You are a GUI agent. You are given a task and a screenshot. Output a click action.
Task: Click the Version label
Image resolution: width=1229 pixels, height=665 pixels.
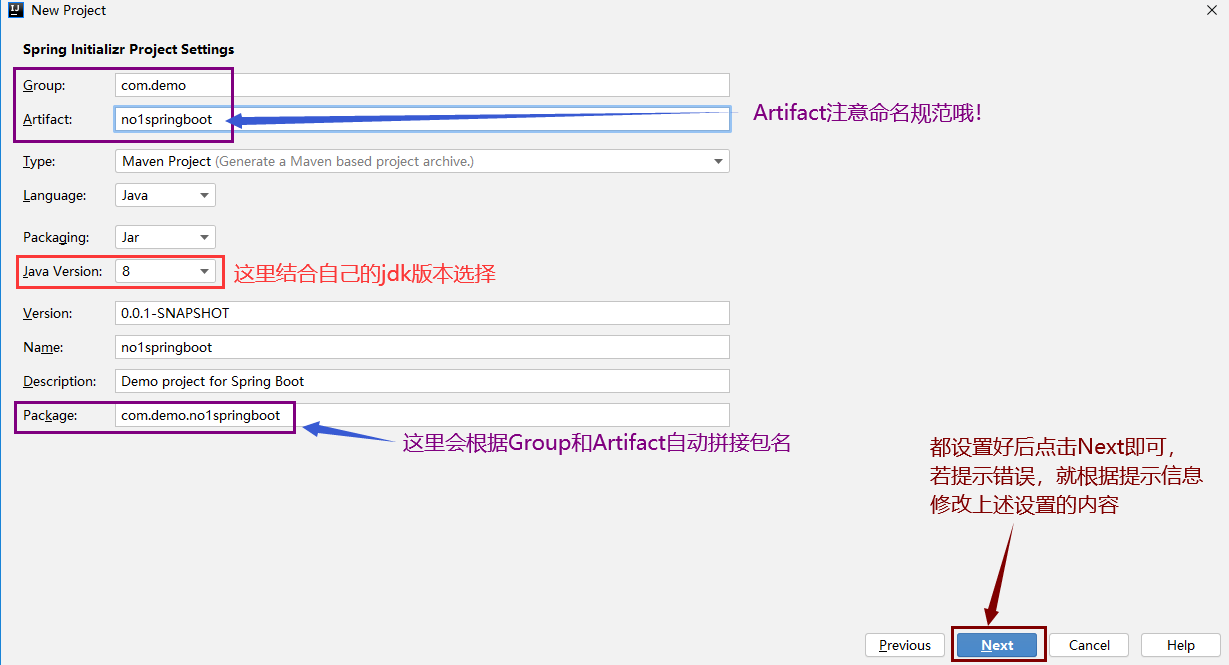47,313
